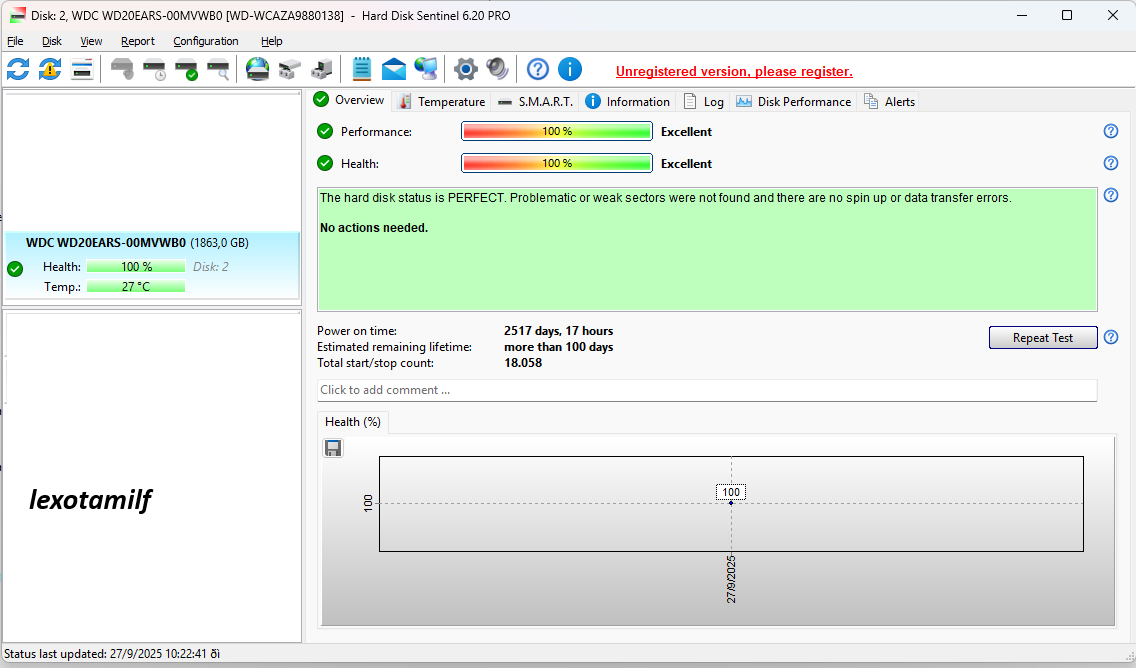Viewport: 1136px width, 668px height.
Task: Click the blue Refresh arrows toolbar icon
Action: 18,69
